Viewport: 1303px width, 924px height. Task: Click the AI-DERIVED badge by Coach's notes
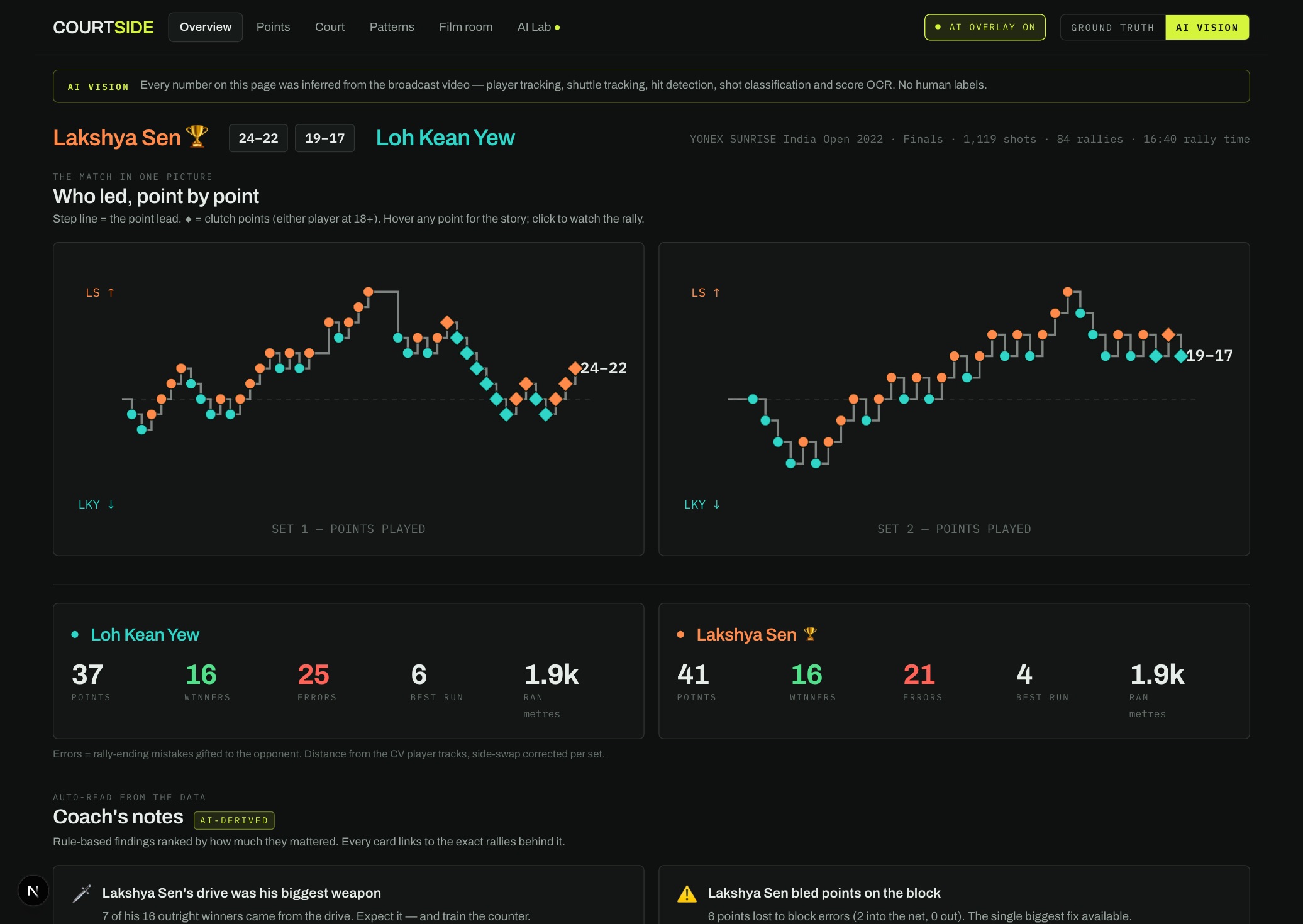coord(234,820)
